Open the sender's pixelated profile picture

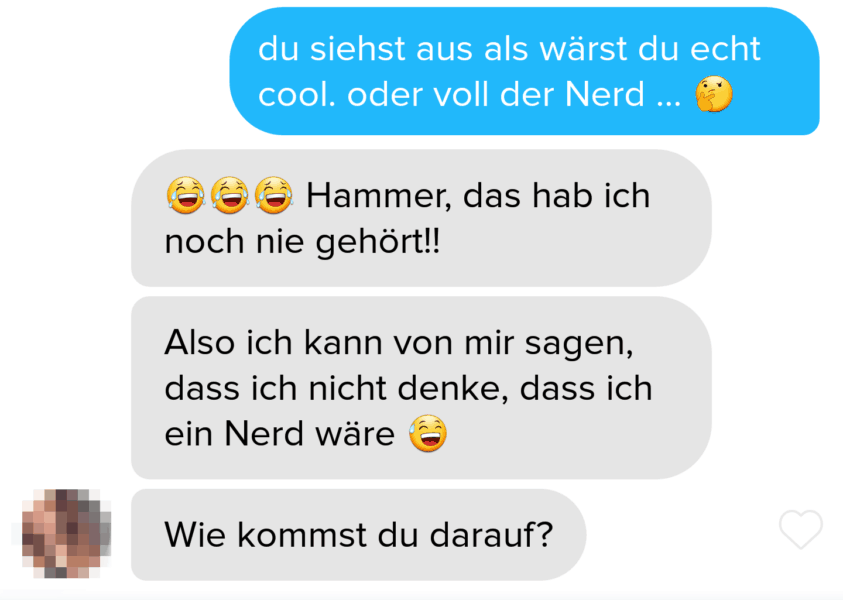[x=66, y=534]
